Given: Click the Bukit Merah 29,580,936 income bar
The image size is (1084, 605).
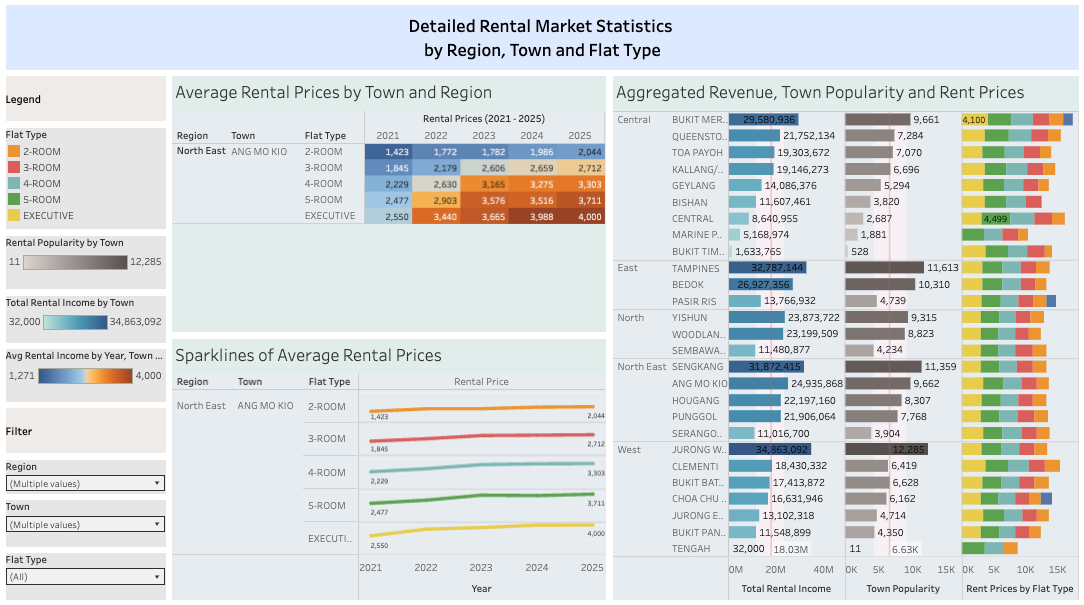Looking at the screenshot, I should tap(763, 119).
